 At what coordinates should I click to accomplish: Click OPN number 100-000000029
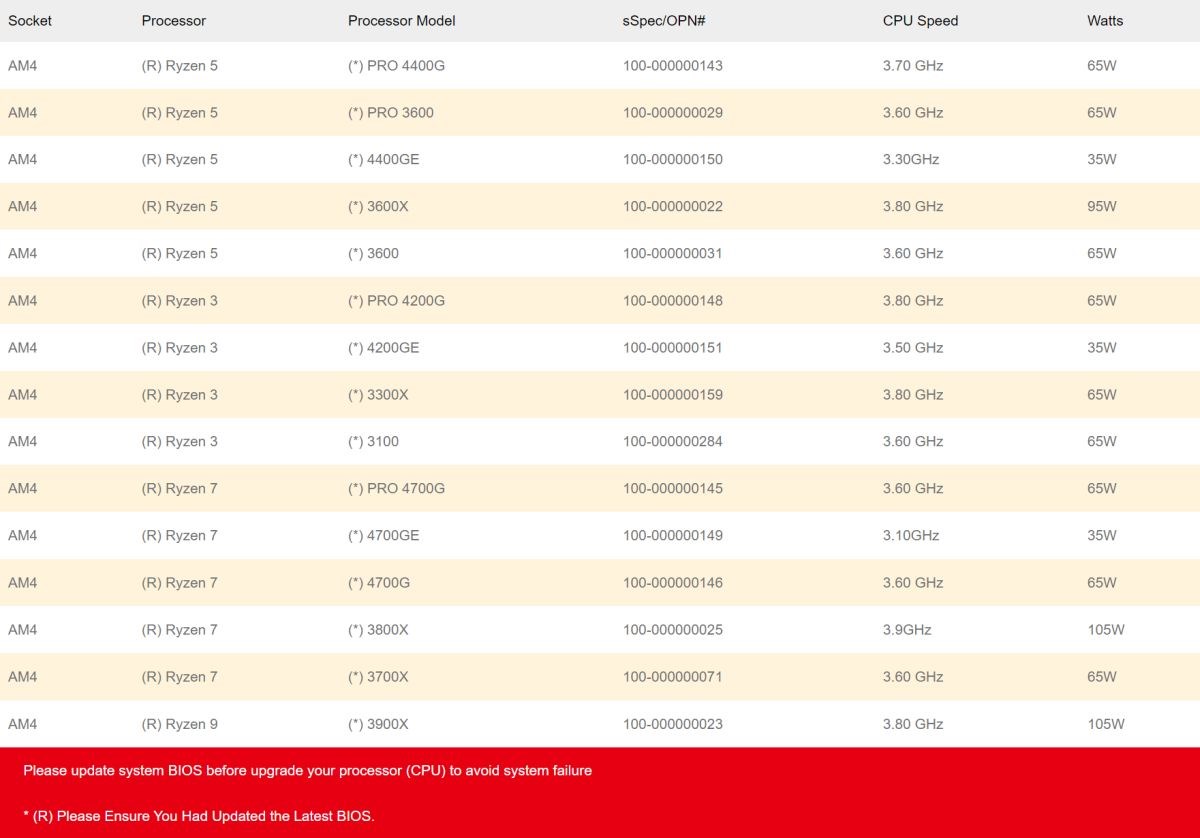(673, 113)
